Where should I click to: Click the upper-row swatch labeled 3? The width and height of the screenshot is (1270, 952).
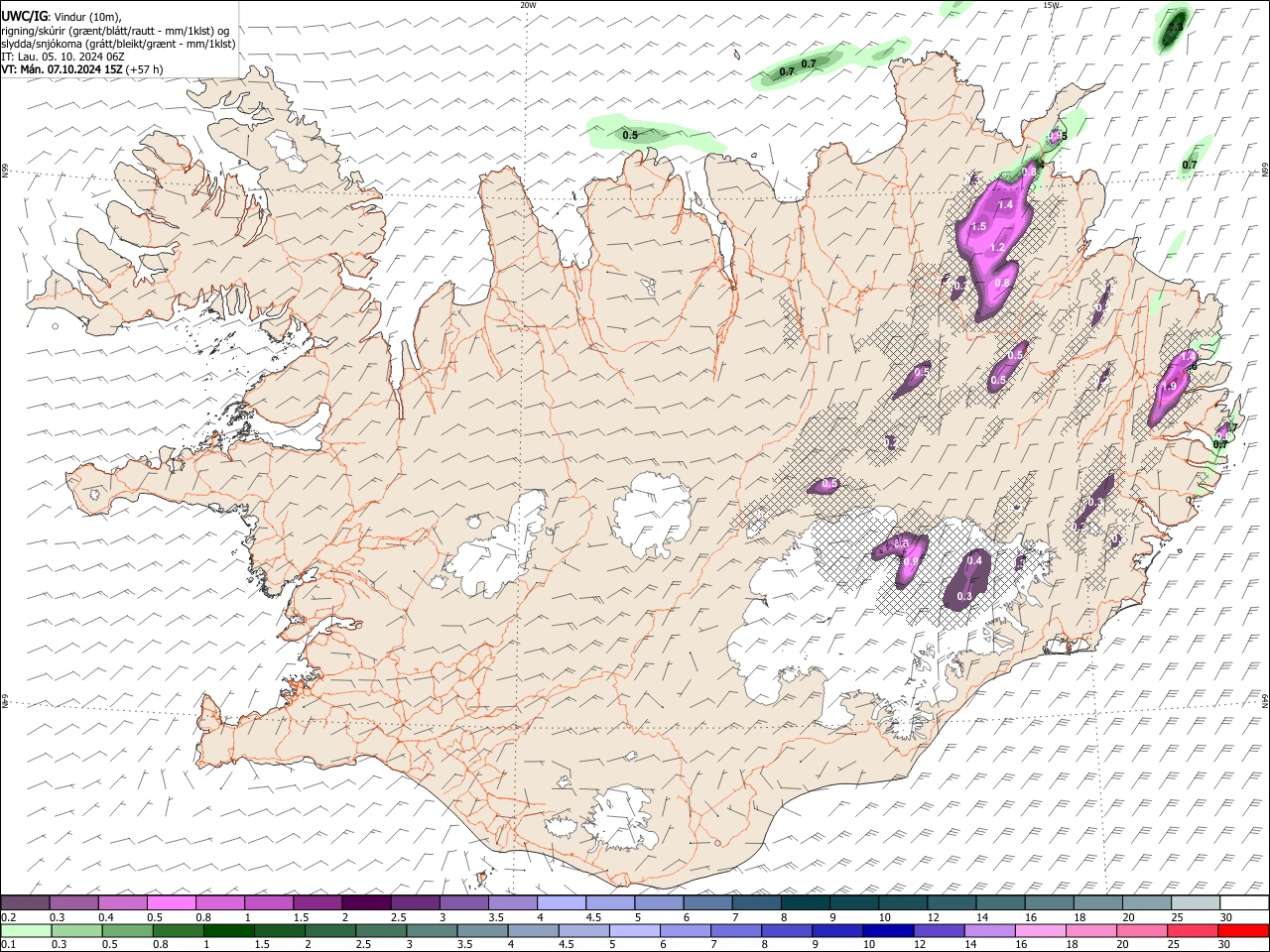pyautogui.click(x=463, y=903)
